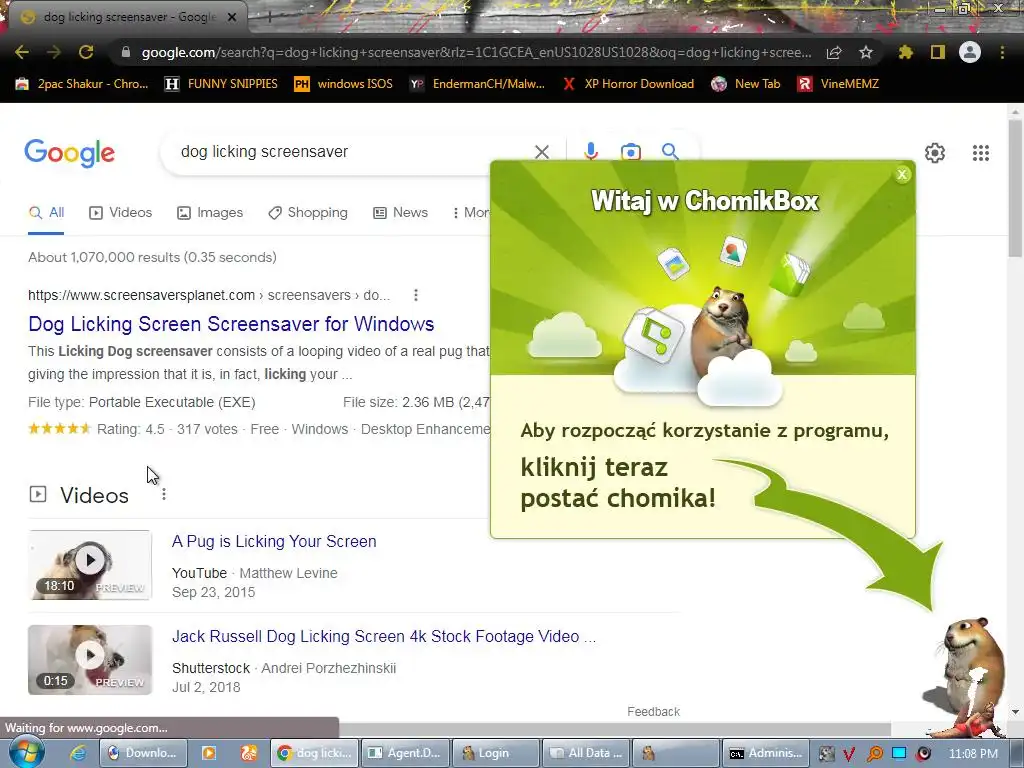Open Windows Start menu orb
Image resolution: width=1024 pixels, height=768 pixels.
[x=25, y=753]
